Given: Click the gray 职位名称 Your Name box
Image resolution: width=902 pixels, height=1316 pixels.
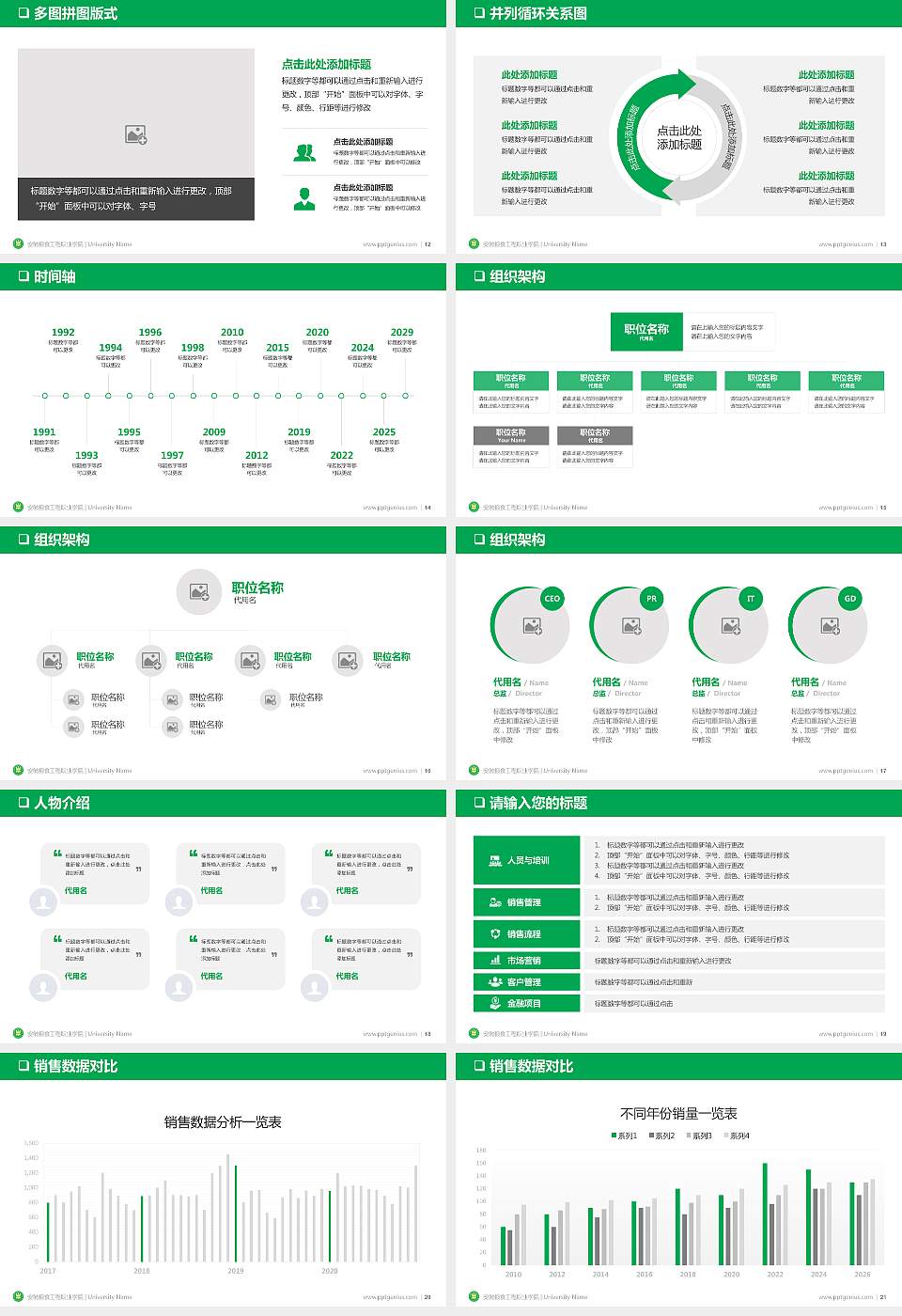Looking at the screenshot, I should pyautogui.click(x=511, y=435).
